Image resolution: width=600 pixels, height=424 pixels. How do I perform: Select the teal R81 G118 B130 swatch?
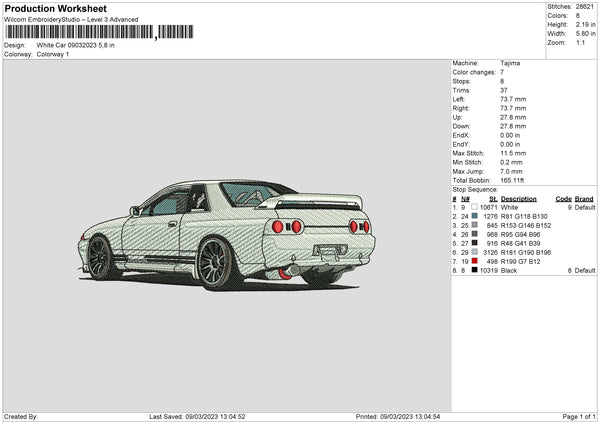[x=475, y=216]
